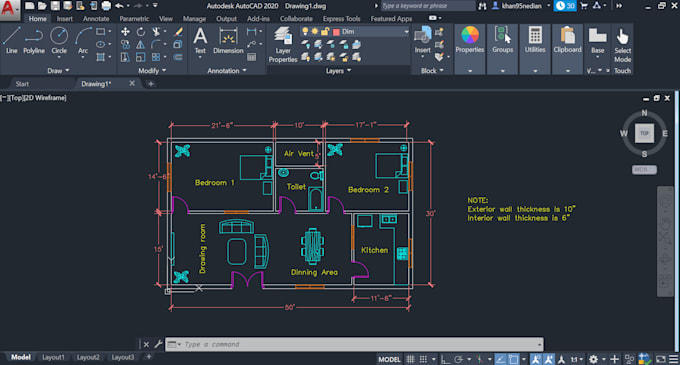Toggle Ortho mode in status bar
This screenshot has width=680, height=365.
[x=445, y=359]
